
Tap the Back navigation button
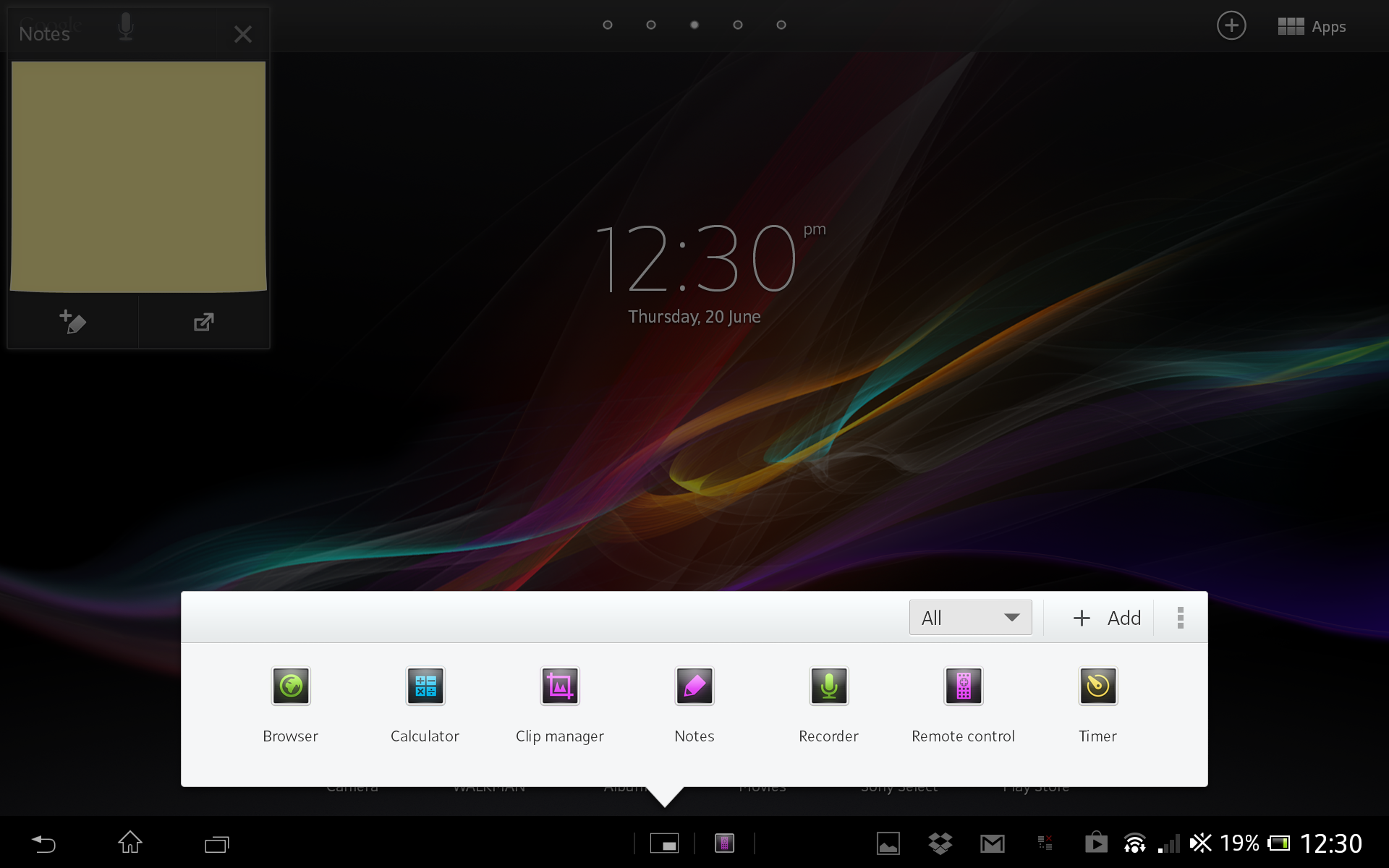coord(43,843)
